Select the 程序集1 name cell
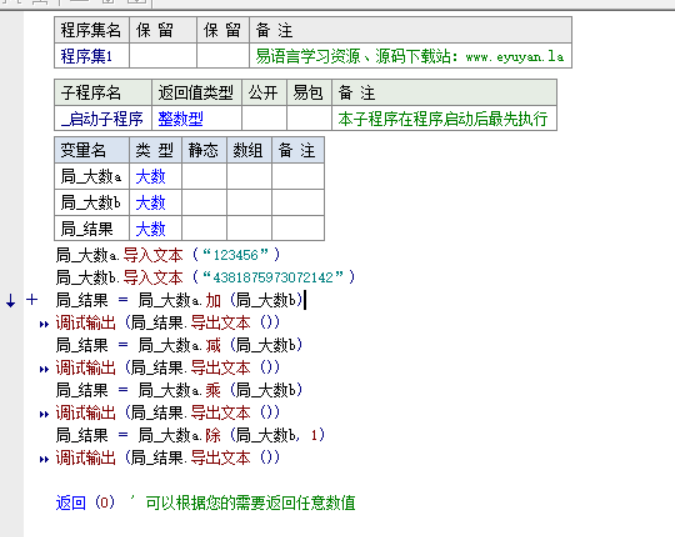This screenshot has width=675, height=537. tap(92, 56)
